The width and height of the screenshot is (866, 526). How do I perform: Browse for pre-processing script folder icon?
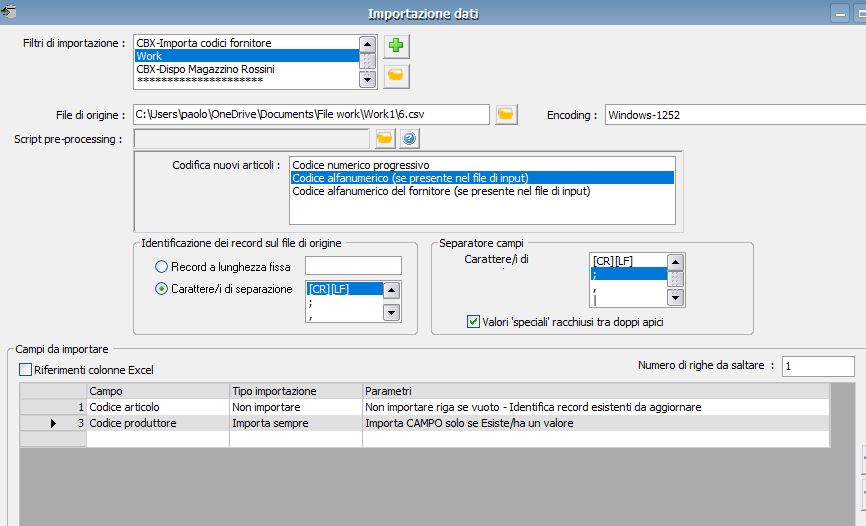click(x=385, y=138)
